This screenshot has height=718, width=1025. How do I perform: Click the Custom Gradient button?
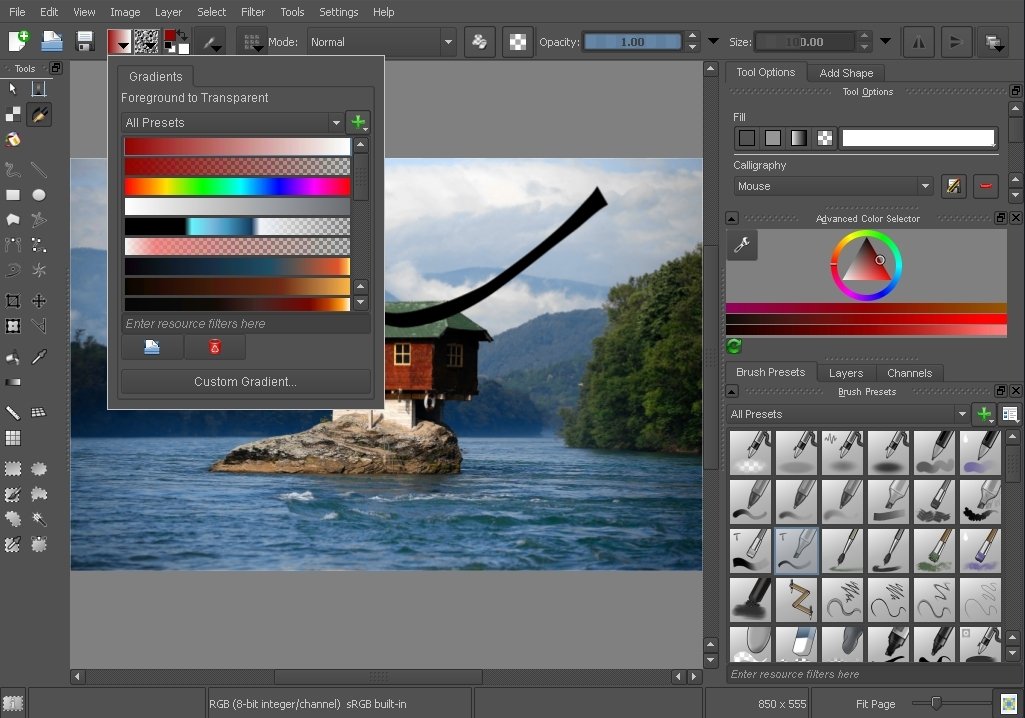pos(244,381)
